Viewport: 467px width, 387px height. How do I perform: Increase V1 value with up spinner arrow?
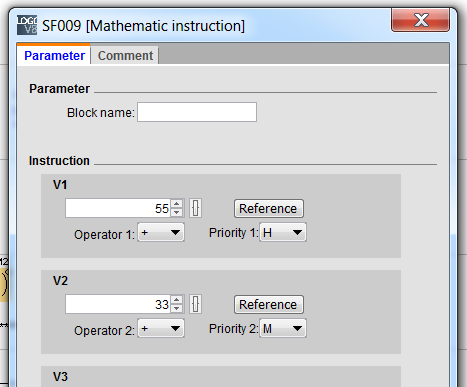[177, 204]
